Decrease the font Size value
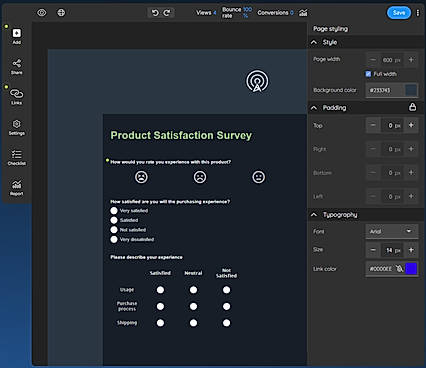 click(x=373, y=250)
